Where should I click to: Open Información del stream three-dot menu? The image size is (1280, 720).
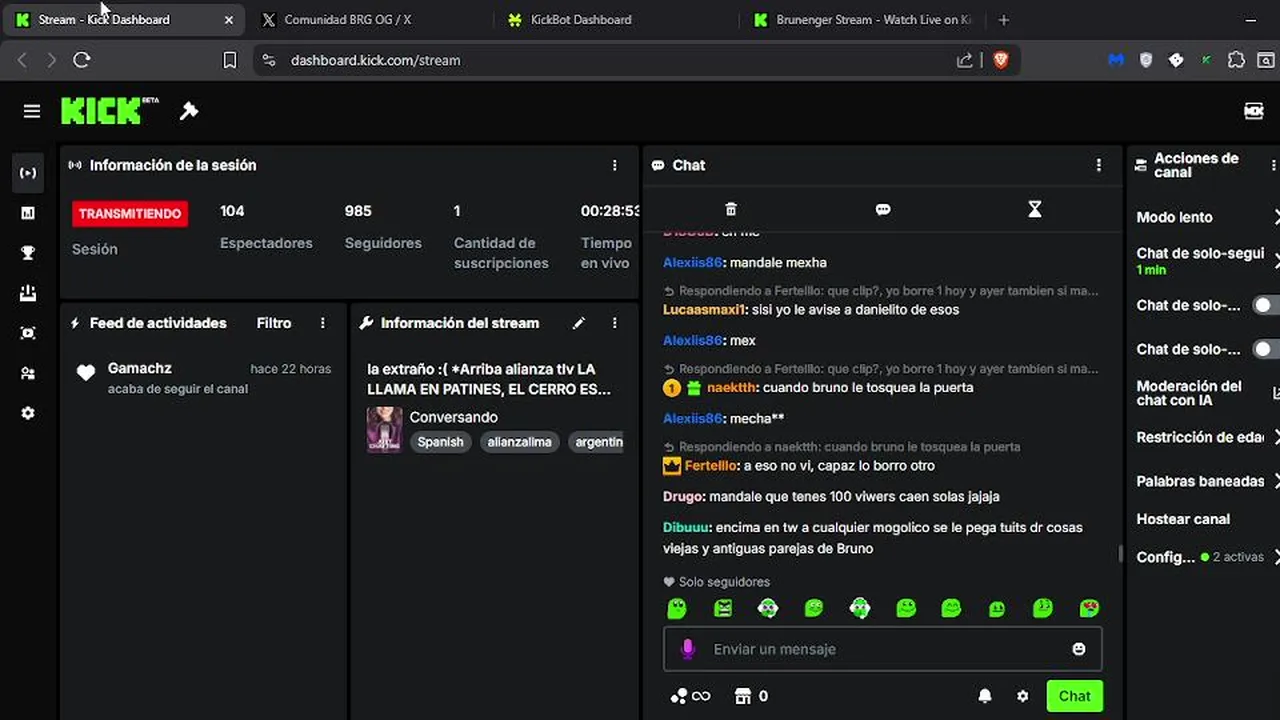(x=615, y=323)
